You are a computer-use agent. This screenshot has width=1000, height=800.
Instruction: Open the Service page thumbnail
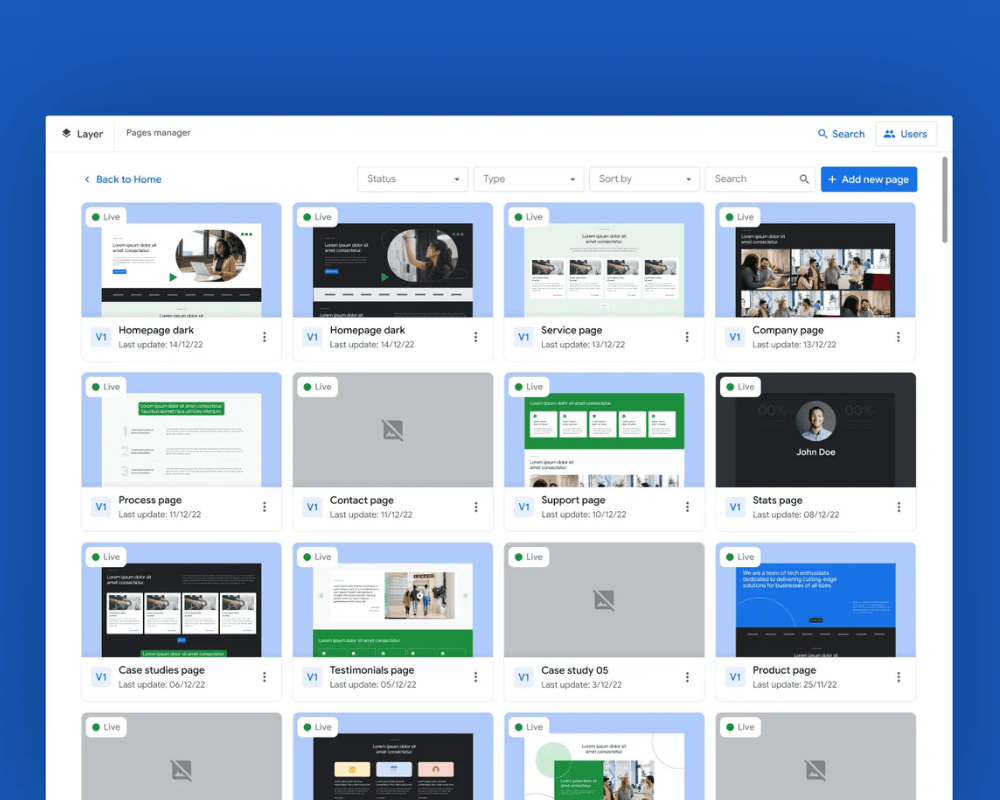pyautogui.click(x=604, y=260)
